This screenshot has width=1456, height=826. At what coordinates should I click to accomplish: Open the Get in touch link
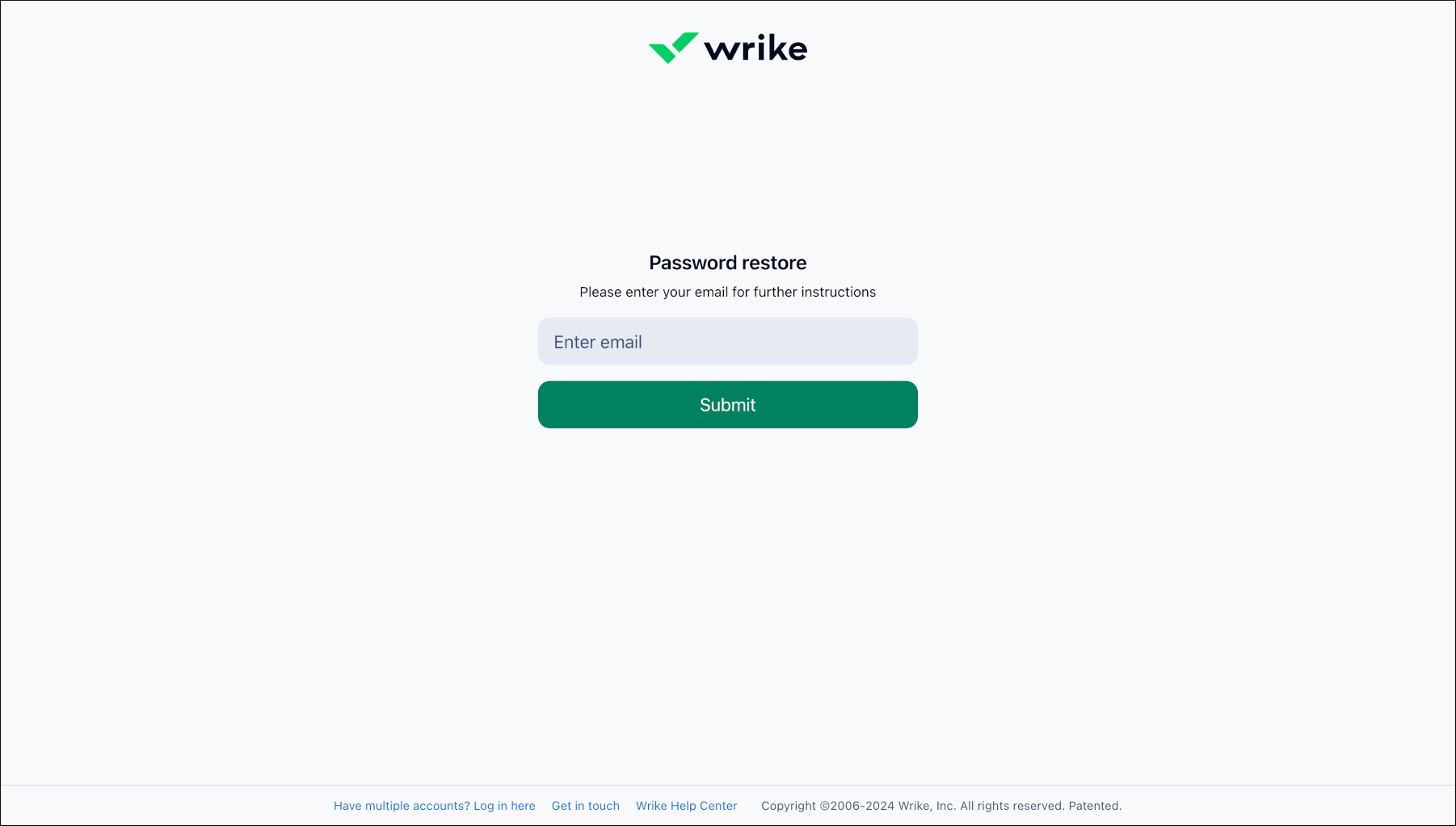[586, 806]
